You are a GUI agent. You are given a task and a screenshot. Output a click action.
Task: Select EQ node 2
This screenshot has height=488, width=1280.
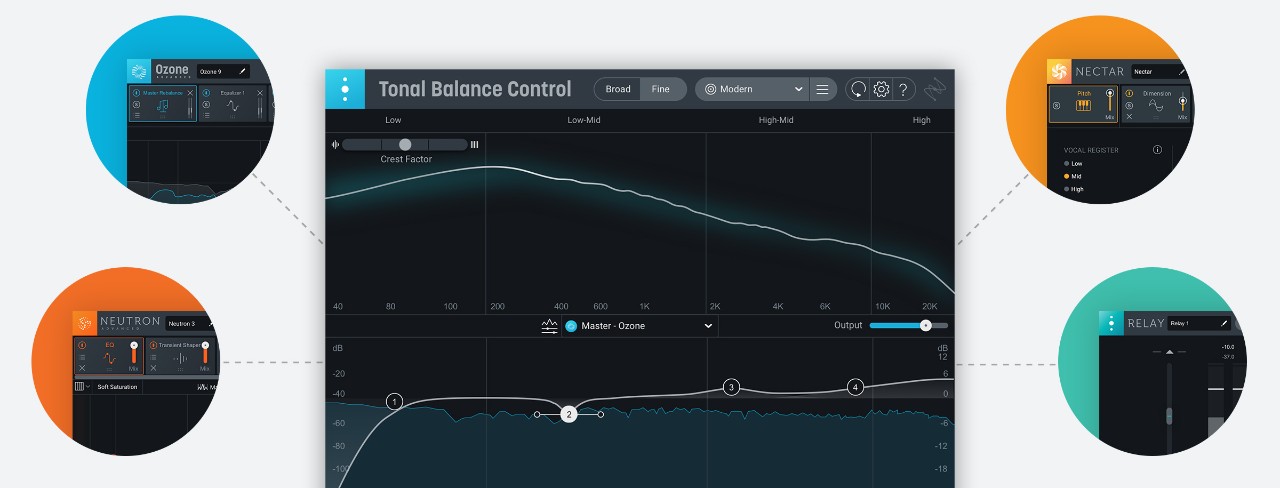point(568,414)
